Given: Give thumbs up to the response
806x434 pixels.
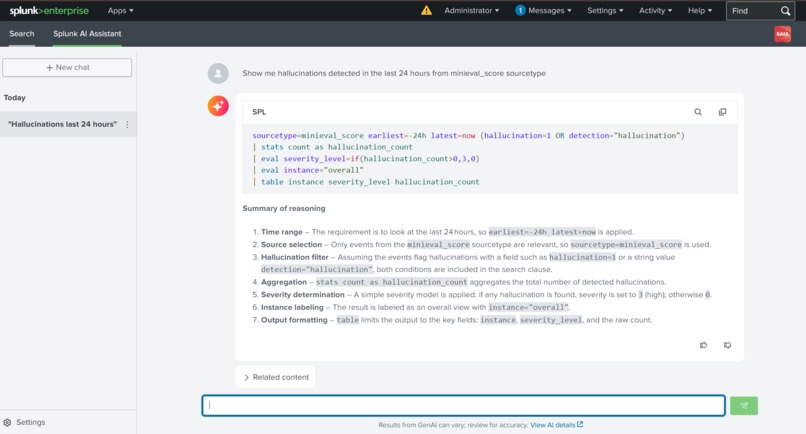Looking at the screenshot, I should point(703,345).
